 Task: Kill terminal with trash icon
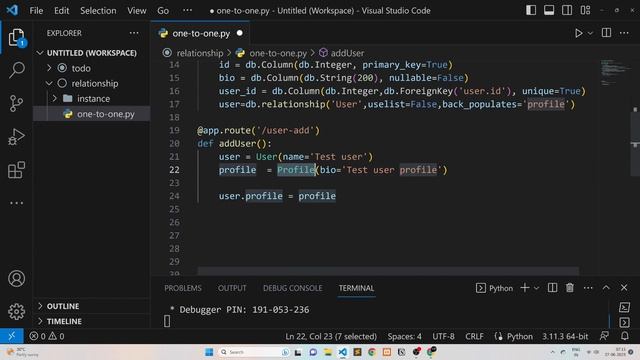click(570, 288)
